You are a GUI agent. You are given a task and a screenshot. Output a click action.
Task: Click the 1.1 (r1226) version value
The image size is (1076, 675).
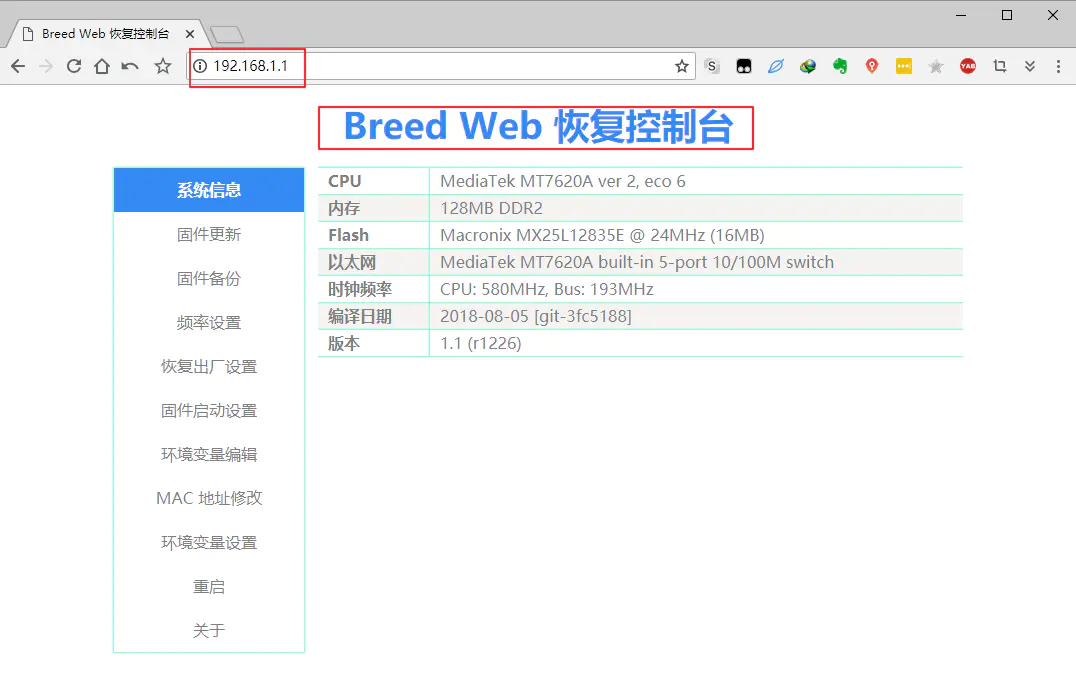(x=480, y=343)
